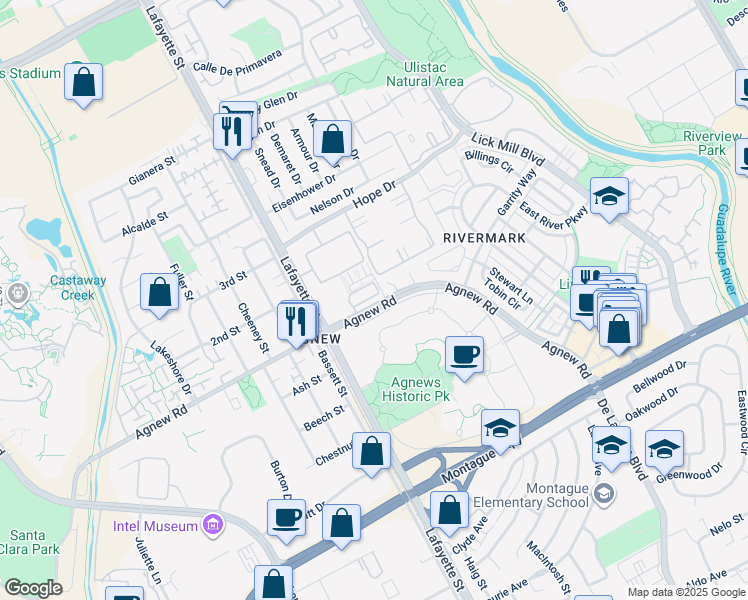The image size is (748, 600).
Task: Open the shopping bag marker near Chestnut St
Action: click(x=371, y=451)
